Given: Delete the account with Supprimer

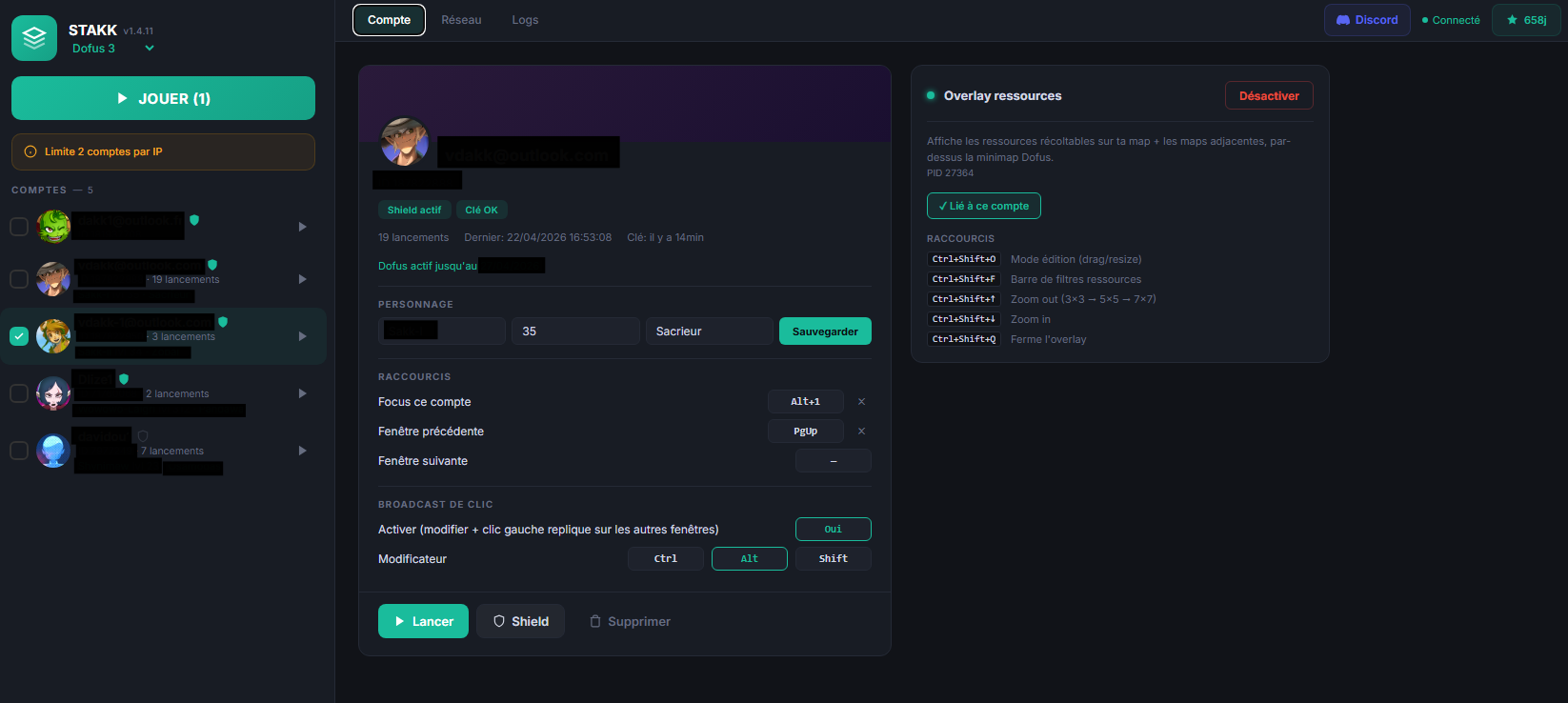Looking at the screenshot, I should tap(630, 621).
